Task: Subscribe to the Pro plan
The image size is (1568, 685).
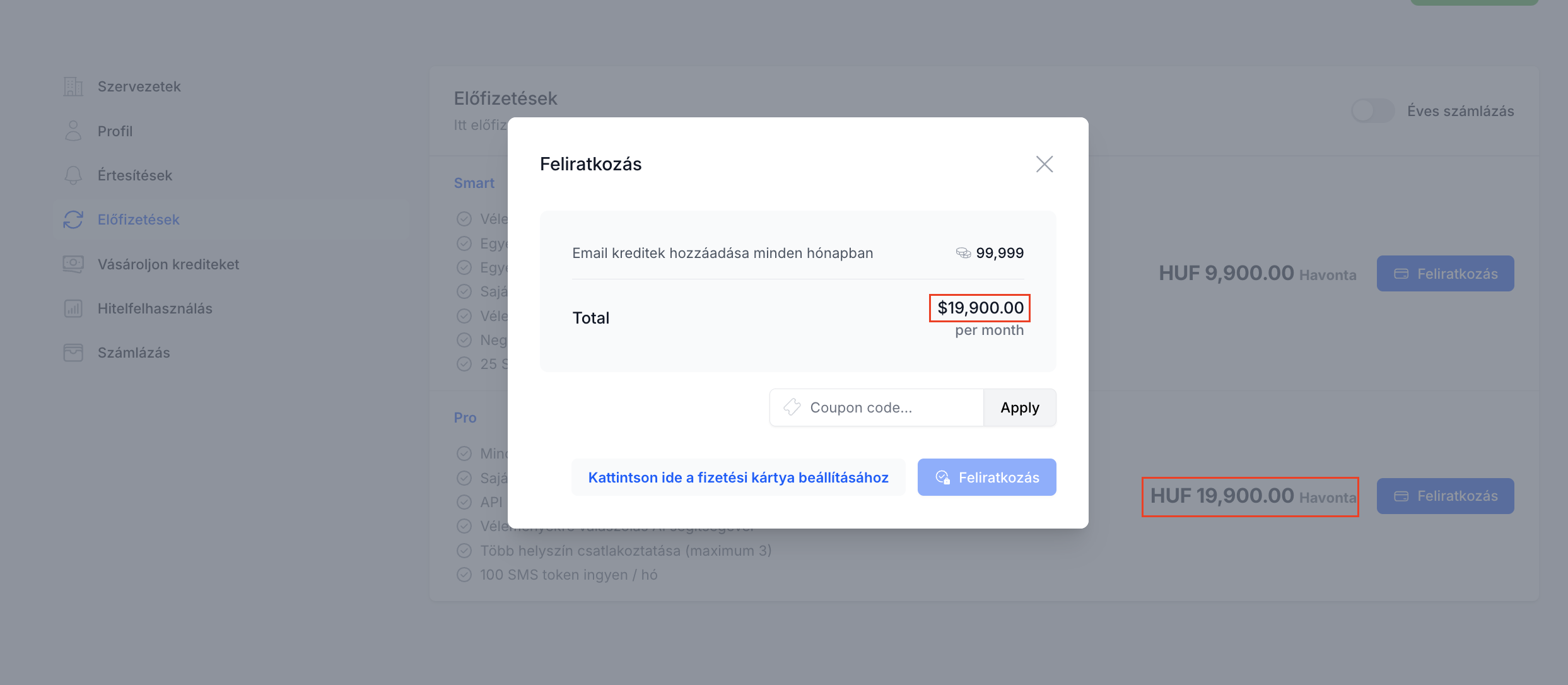Action: tap(1445, 496)
